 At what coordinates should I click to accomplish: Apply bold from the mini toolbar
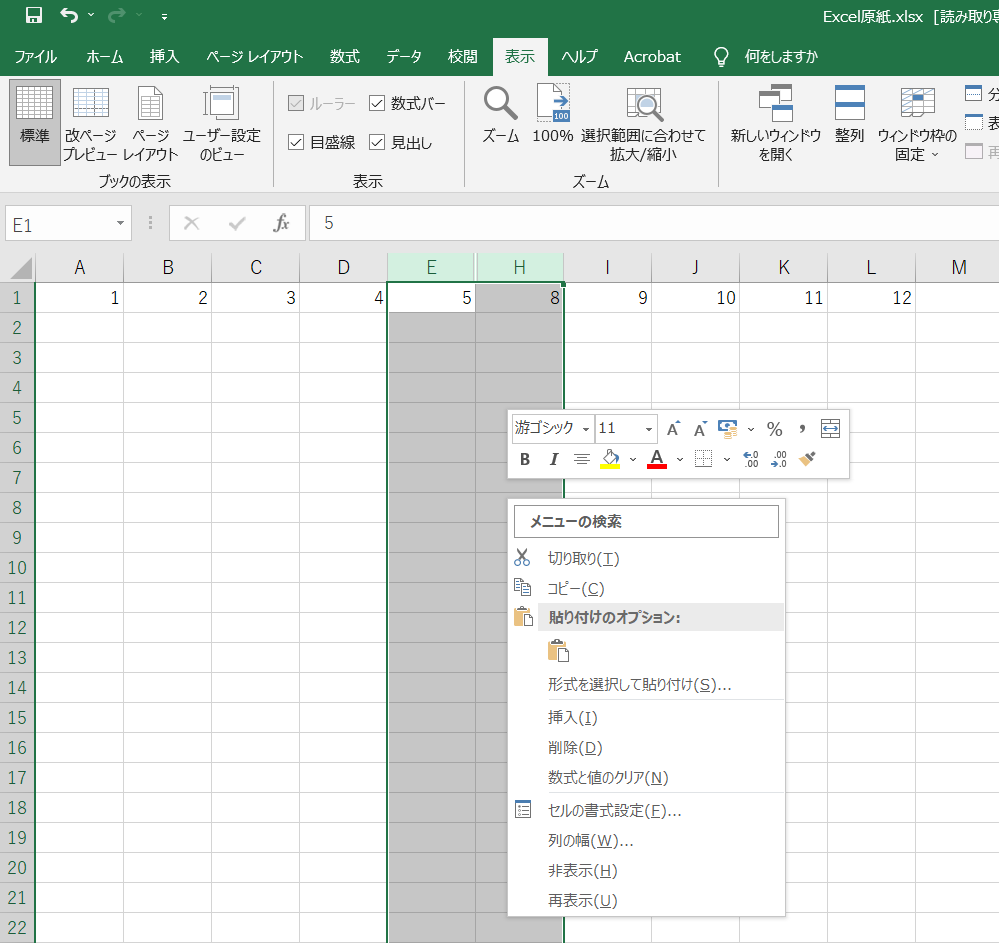coord(525,459)
